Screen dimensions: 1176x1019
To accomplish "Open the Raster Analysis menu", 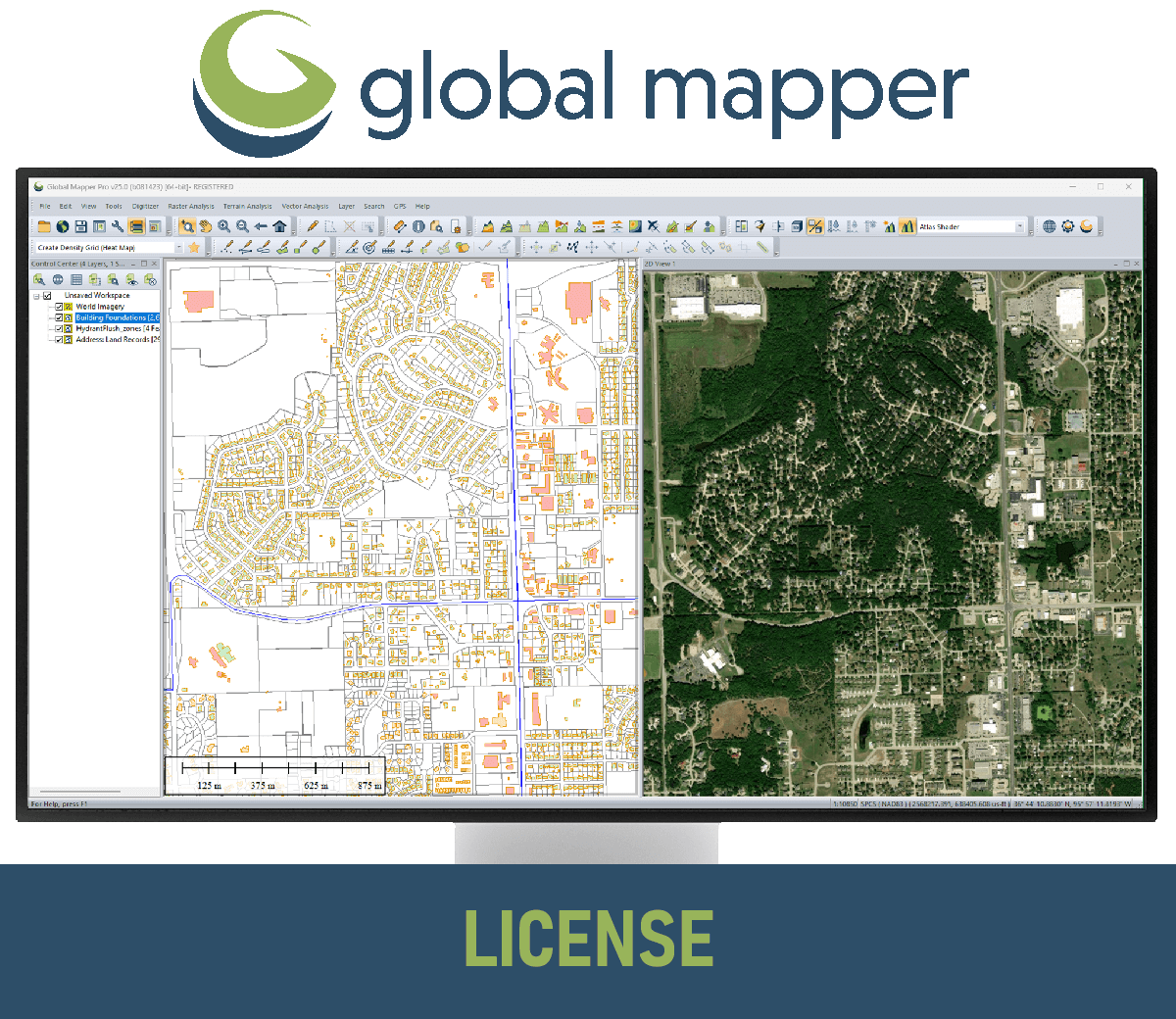I will (191, 207).
